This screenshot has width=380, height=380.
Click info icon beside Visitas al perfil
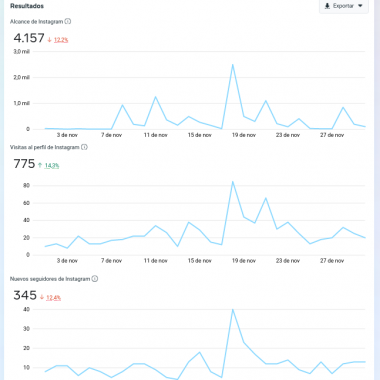(x=84, y=147)
